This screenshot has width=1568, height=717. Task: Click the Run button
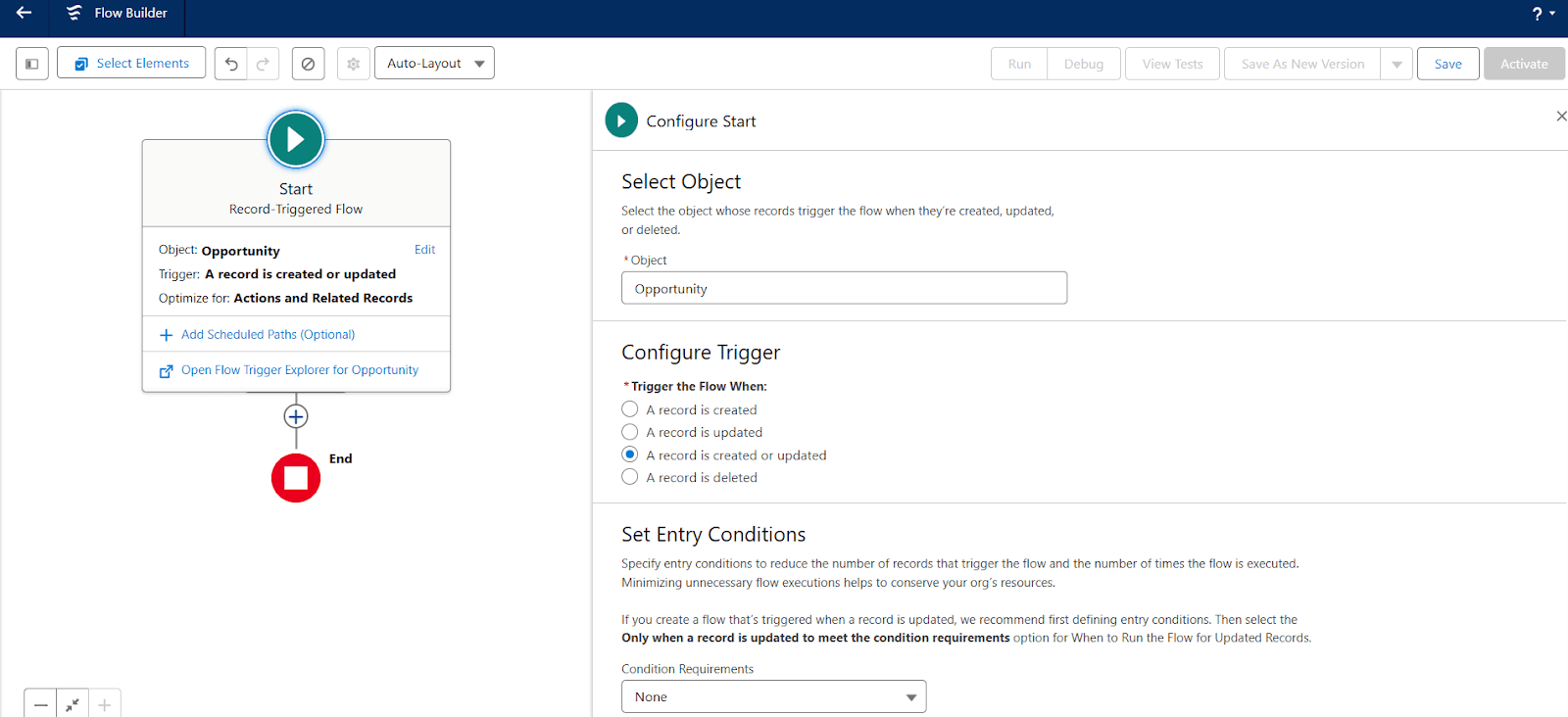1019,64
